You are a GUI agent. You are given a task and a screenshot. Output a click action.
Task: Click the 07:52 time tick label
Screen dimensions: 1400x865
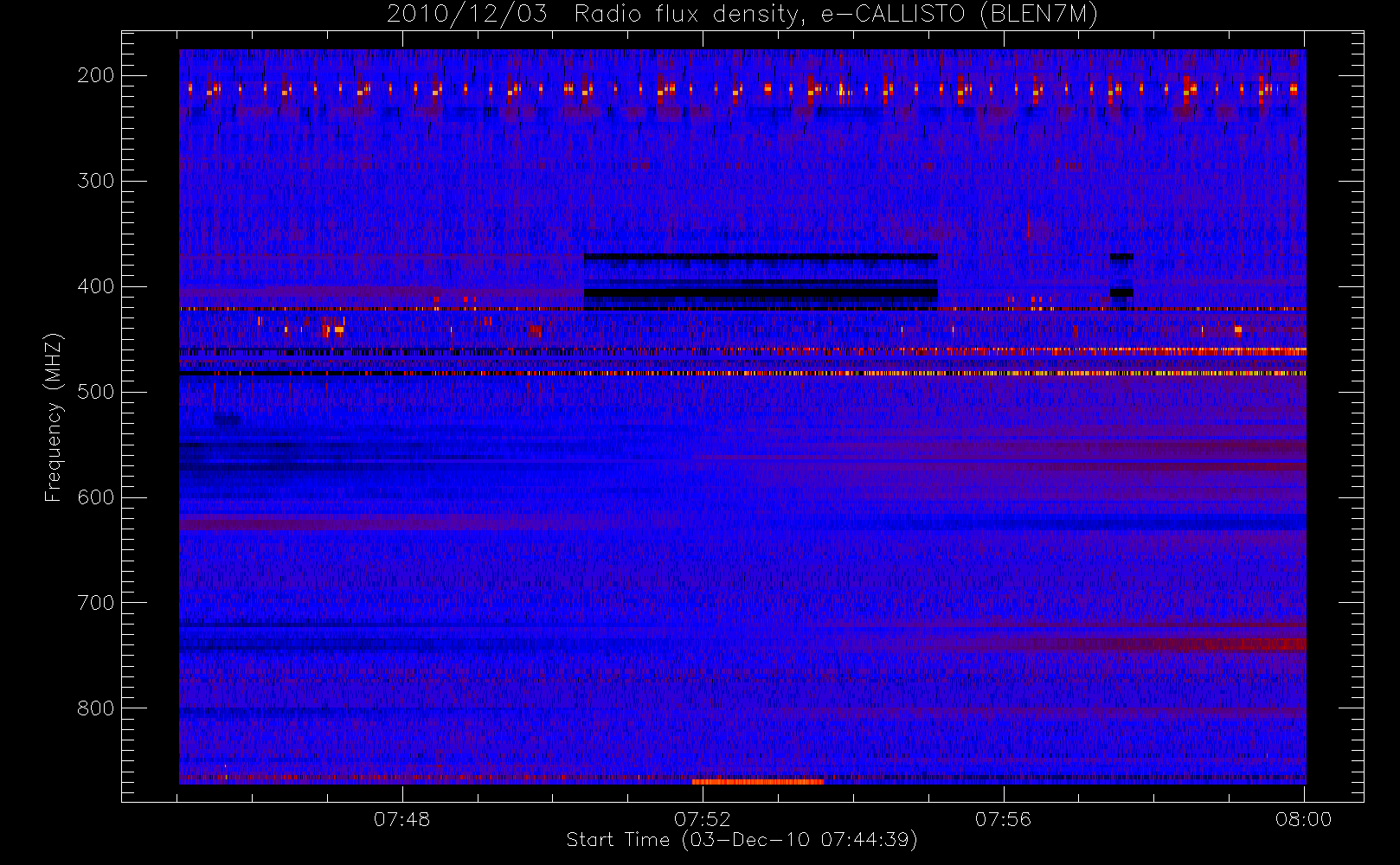[x=703, y=819]
